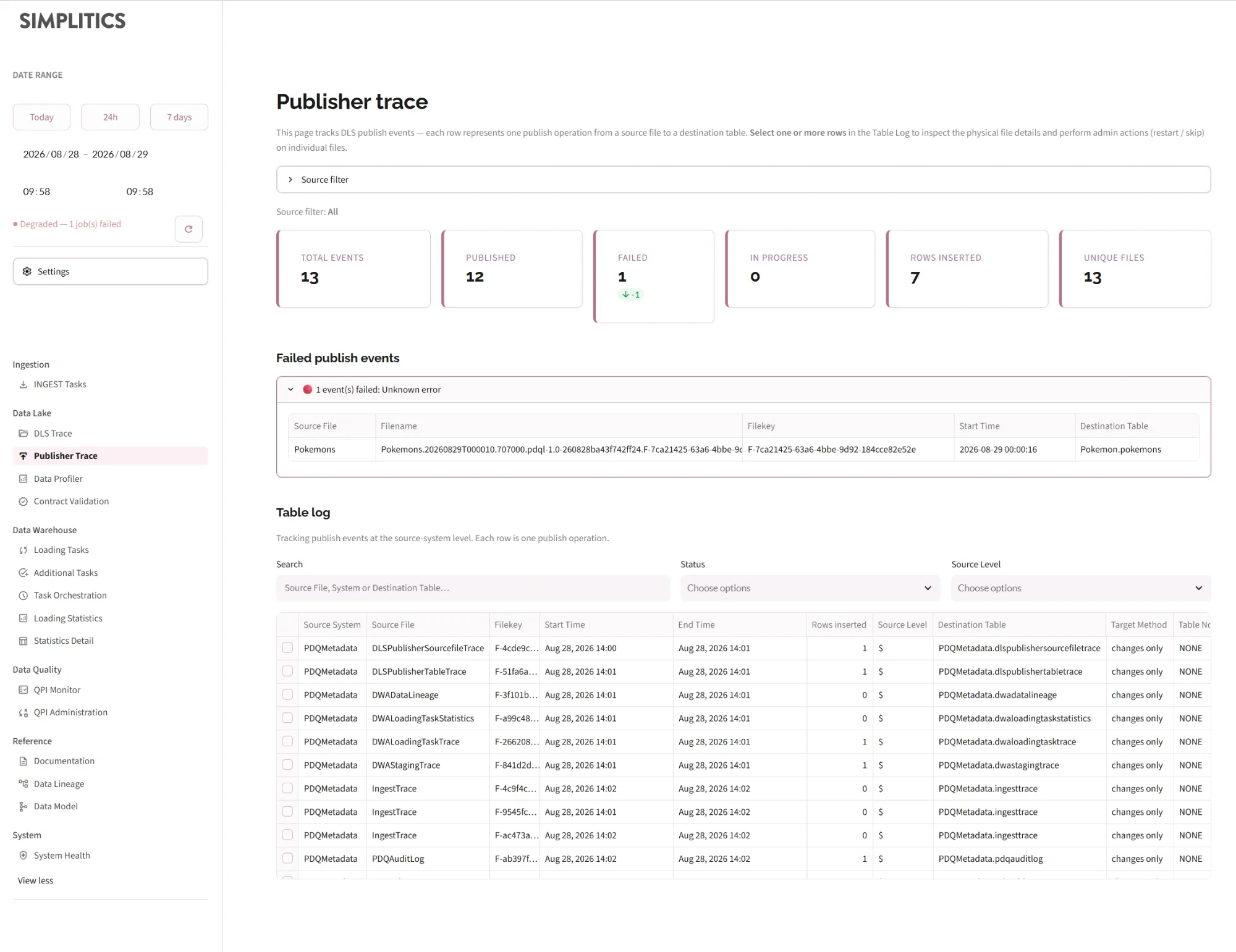Select the 24h date range button
The height and width of the screenshot is (952, 1236).
pos(110,117)
